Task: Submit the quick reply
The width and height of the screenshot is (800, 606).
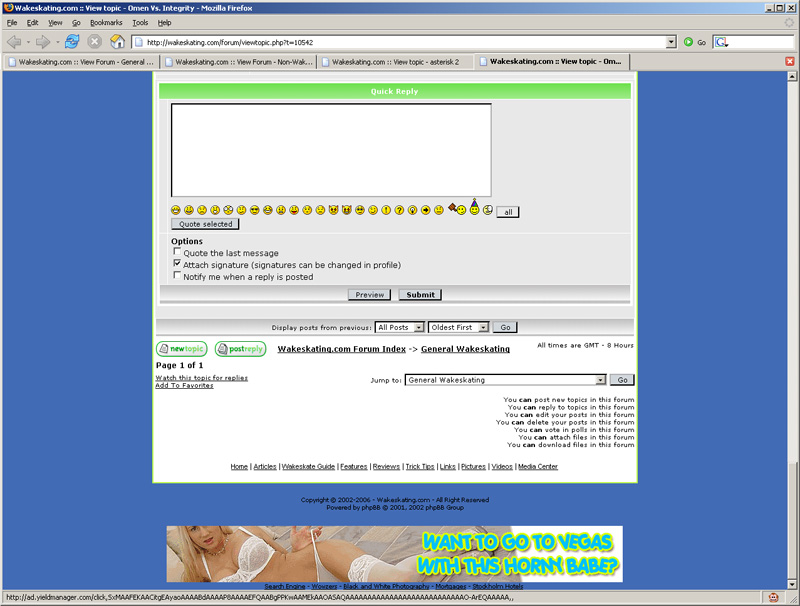Action: [x=419, y=294]
